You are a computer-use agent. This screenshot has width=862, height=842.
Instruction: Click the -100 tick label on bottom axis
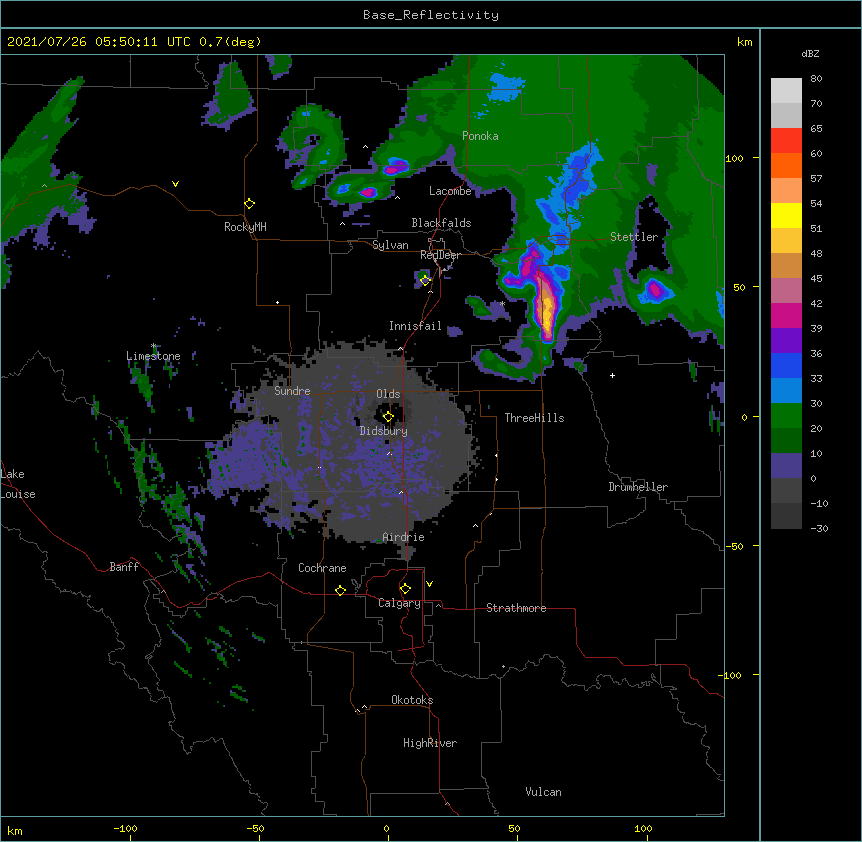coord(125,828)
